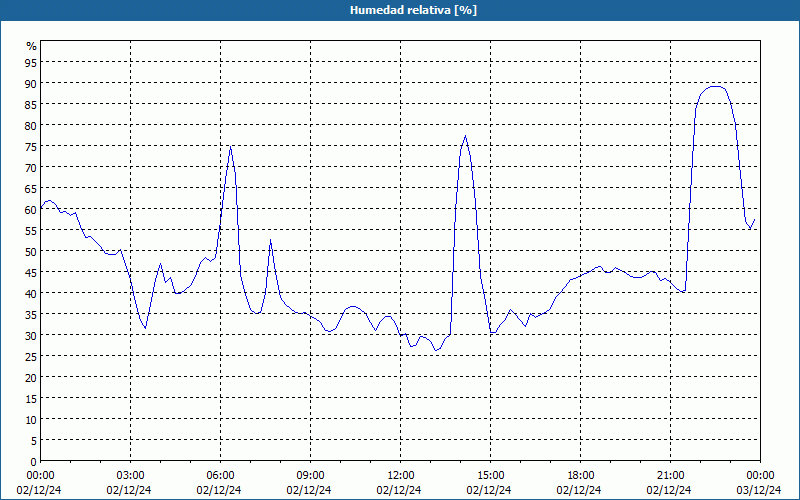
Task: Click the 02/12/24 date beneath 09:00
Action: (309, 490)
